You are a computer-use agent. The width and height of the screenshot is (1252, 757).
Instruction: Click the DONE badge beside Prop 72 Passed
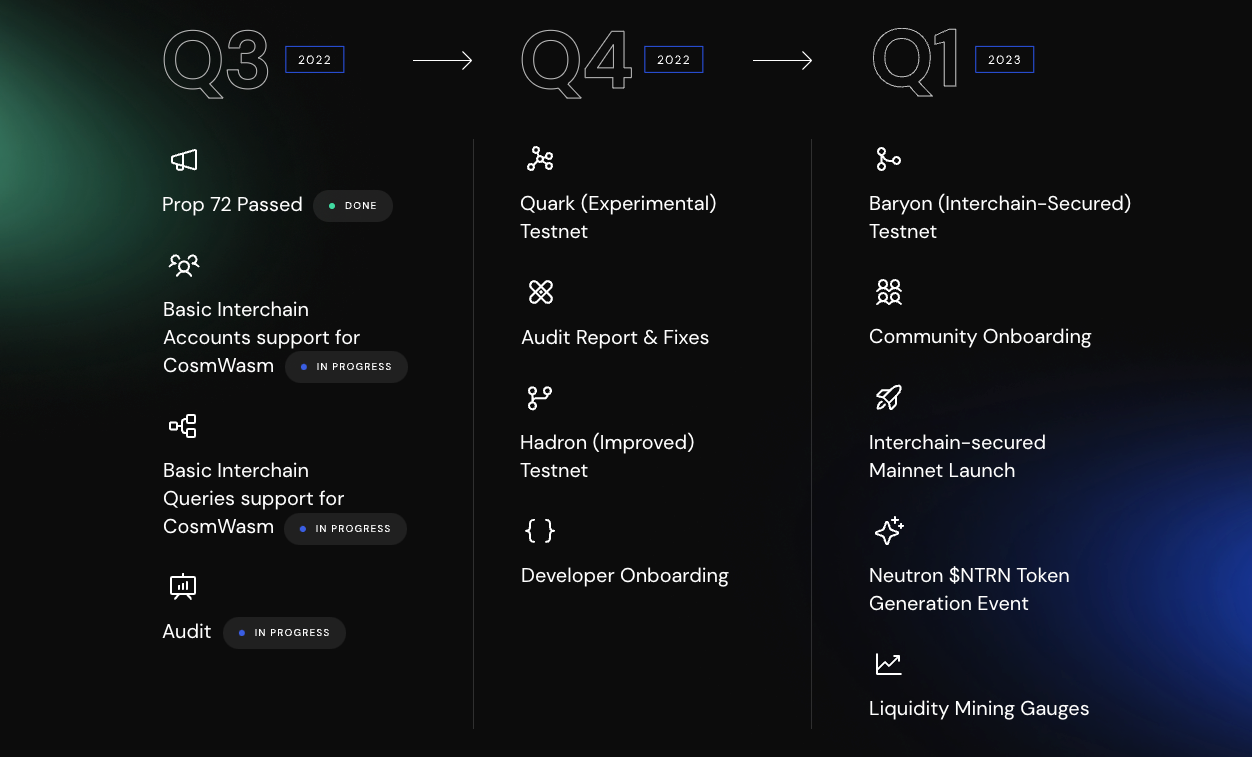(353, 206)
